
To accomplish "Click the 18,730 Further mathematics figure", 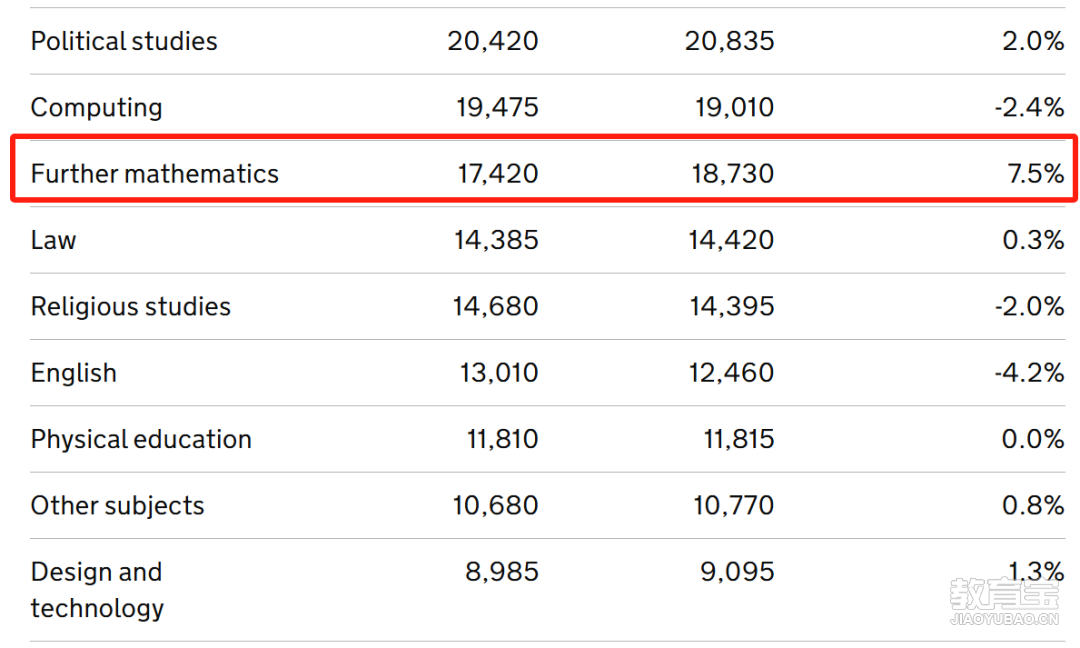I will pos(733,174).
